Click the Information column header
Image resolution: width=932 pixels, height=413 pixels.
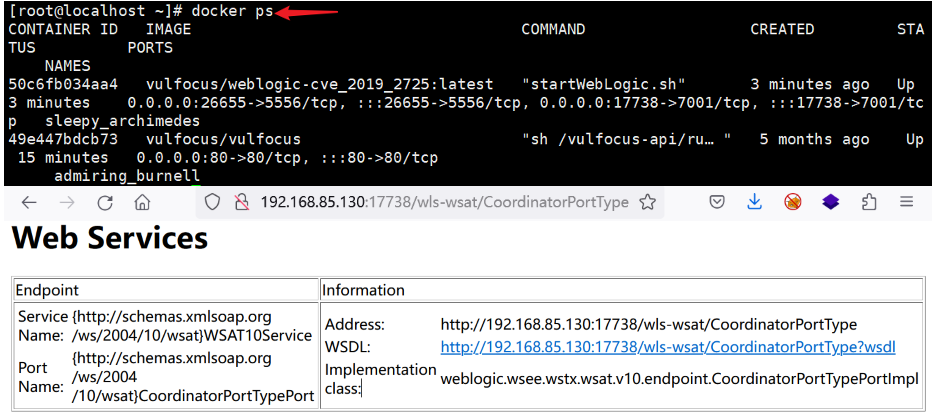363,290
